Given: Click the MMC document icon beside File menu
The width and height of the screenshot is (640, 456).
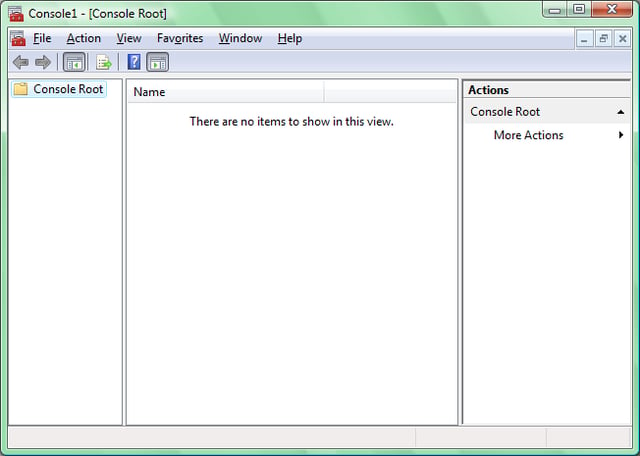Looking at the screenshot, I should point(18,39).
